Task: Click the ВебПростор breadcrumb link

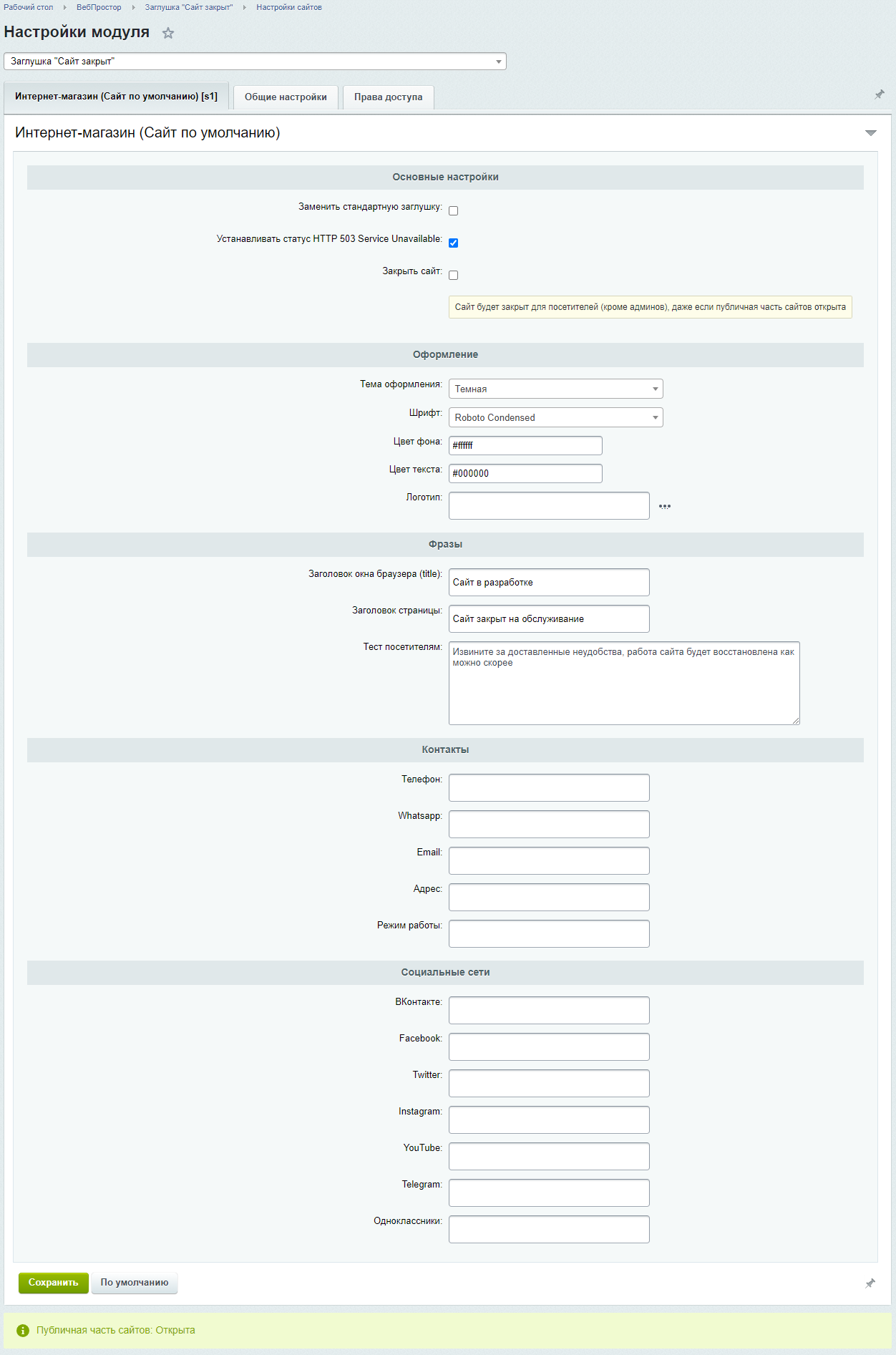Action: [x=99, y=7]
